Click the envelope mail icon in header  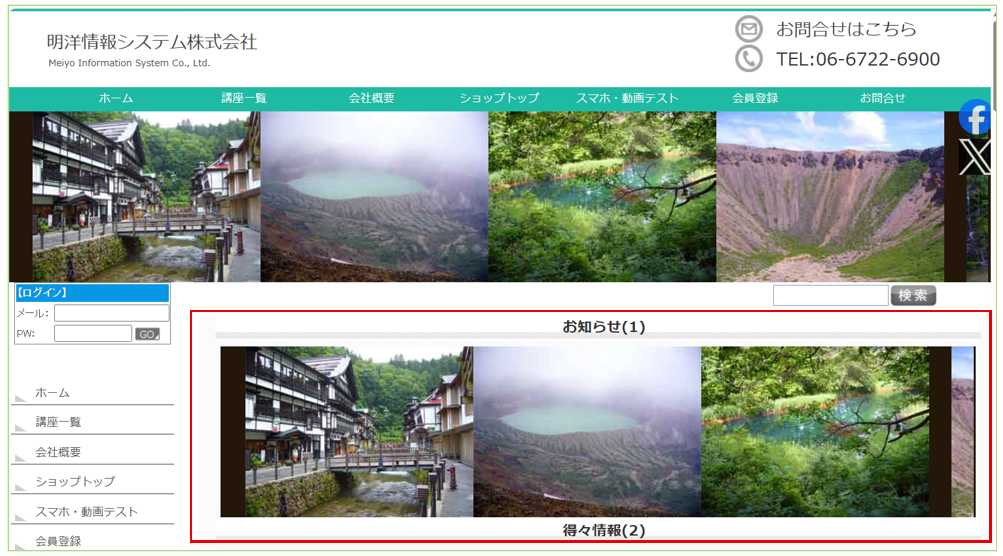coord(748,29)
